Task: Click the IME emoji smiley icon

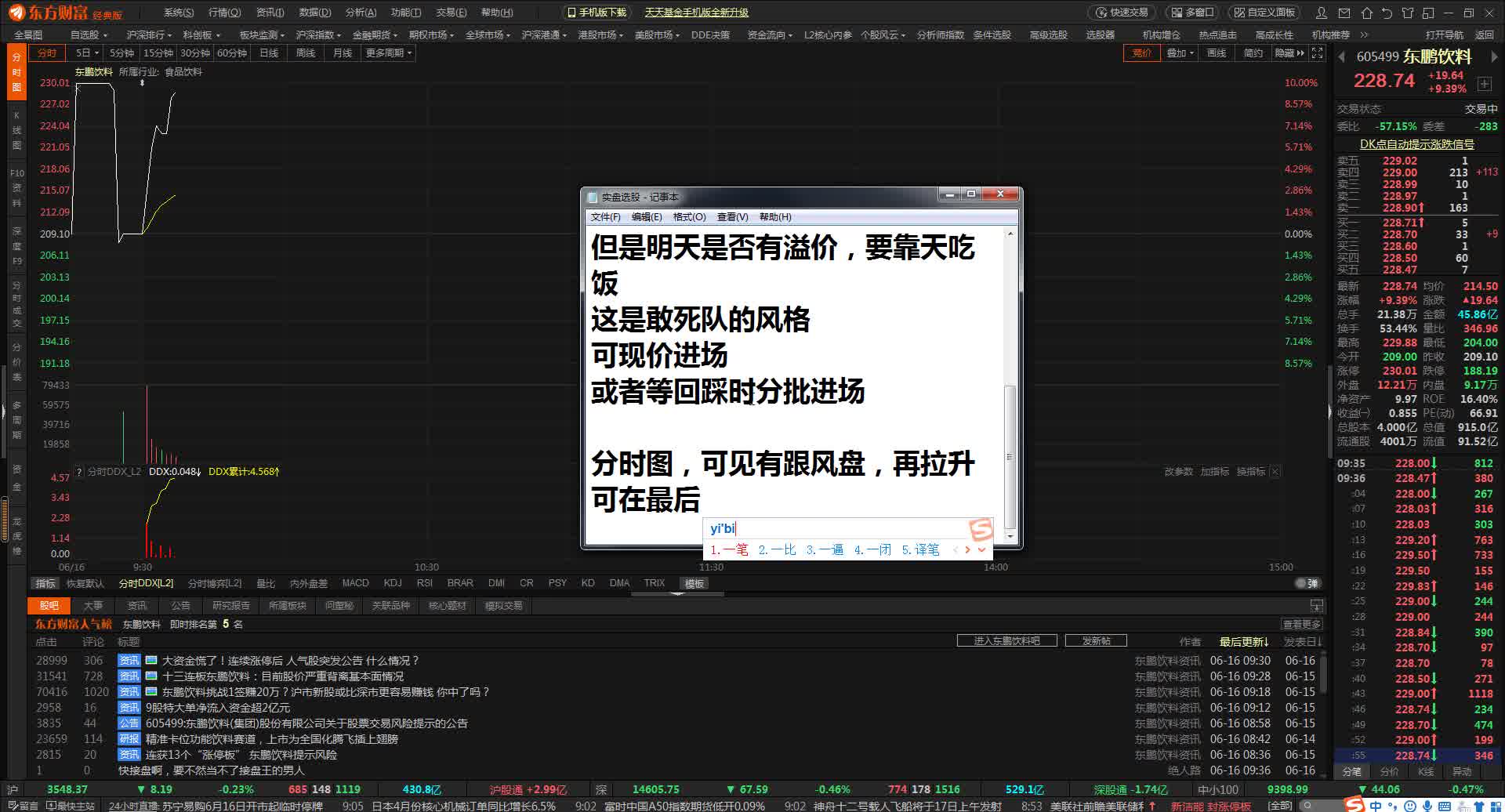Action: (x=1411, y=806)
